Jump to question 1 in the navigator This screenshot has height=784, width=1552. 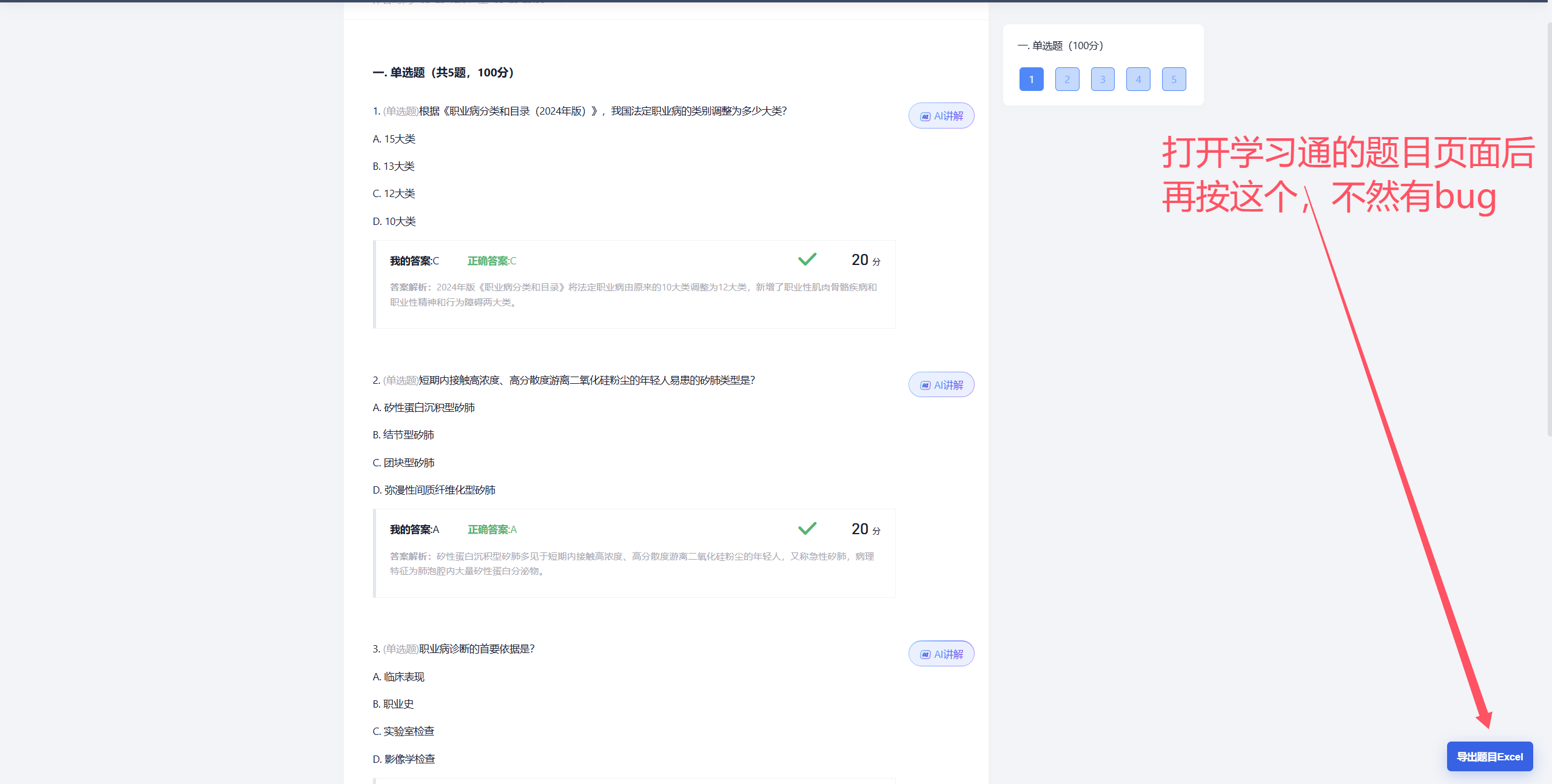pos(1031,79)
